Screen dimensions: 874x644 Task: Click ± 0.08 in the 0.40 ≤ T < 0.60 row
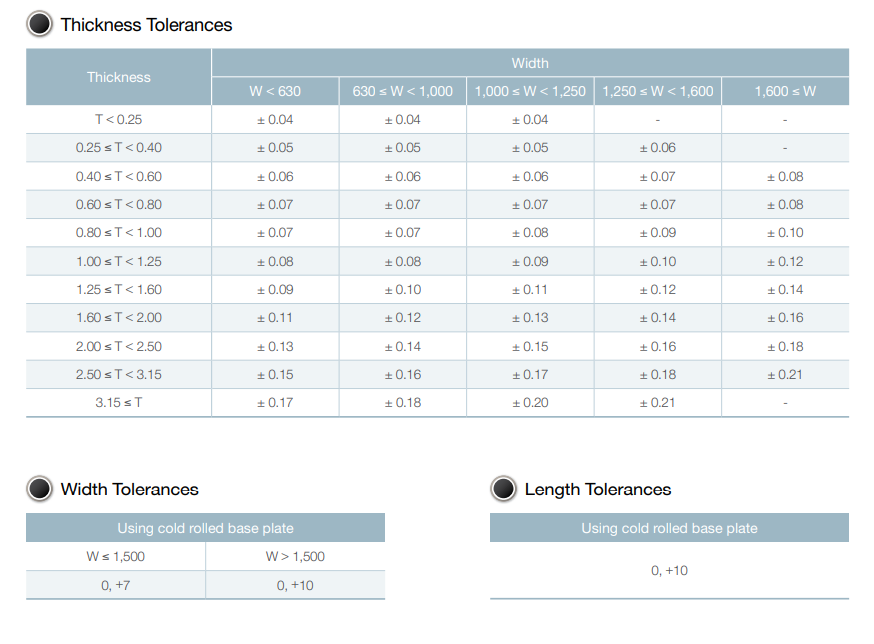(785, 177)
